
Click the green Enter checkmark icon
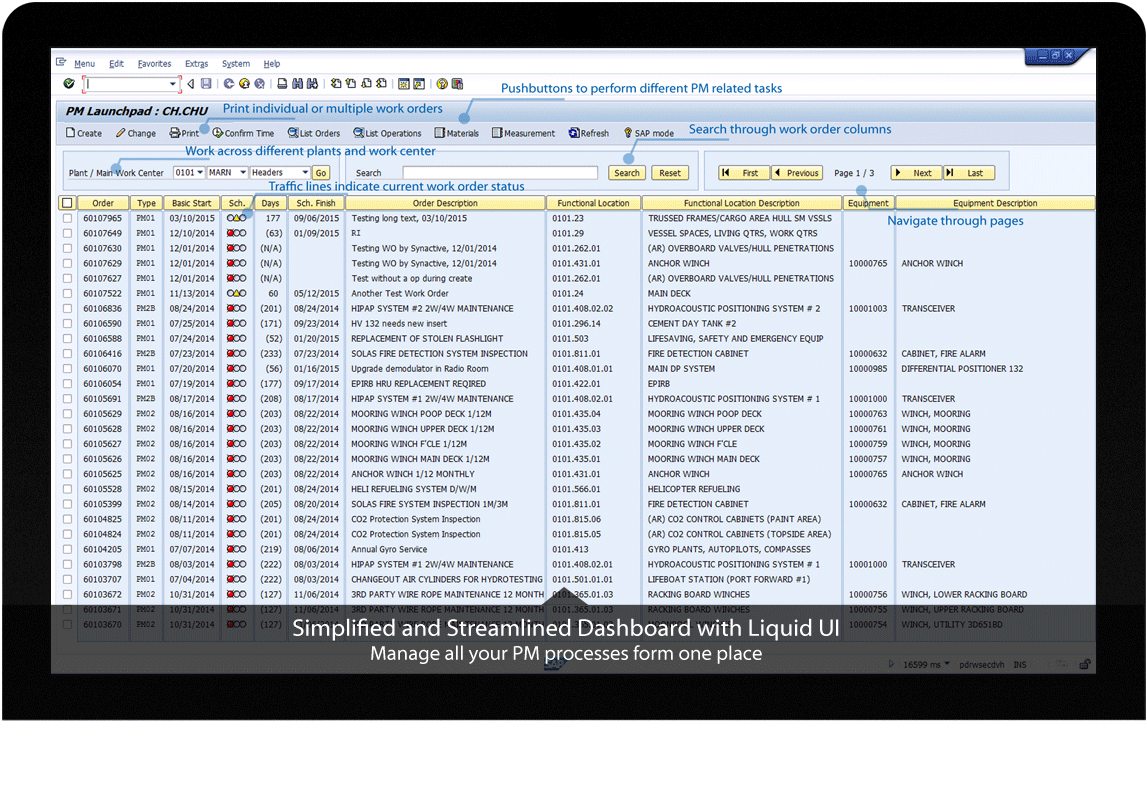point(68,85)
